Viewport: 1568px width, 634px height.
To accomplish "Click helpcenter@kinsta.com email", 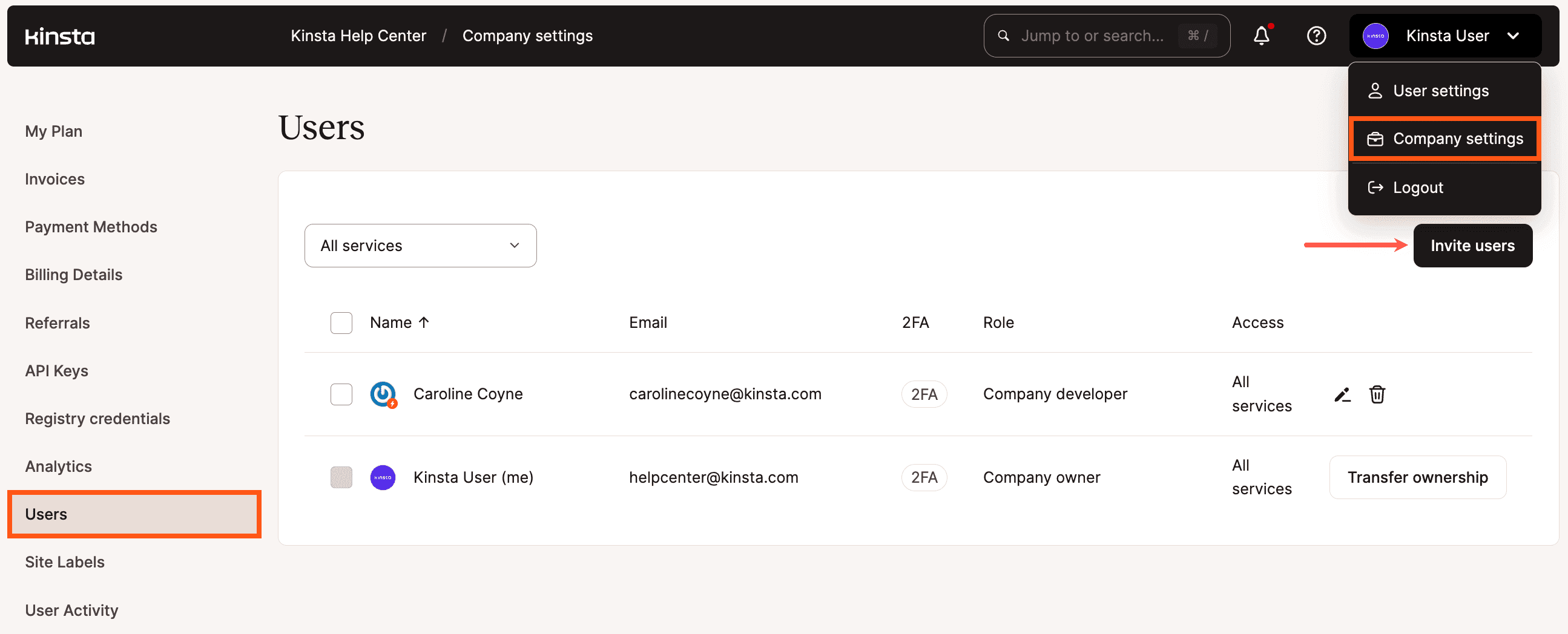I will pos(713,478).
